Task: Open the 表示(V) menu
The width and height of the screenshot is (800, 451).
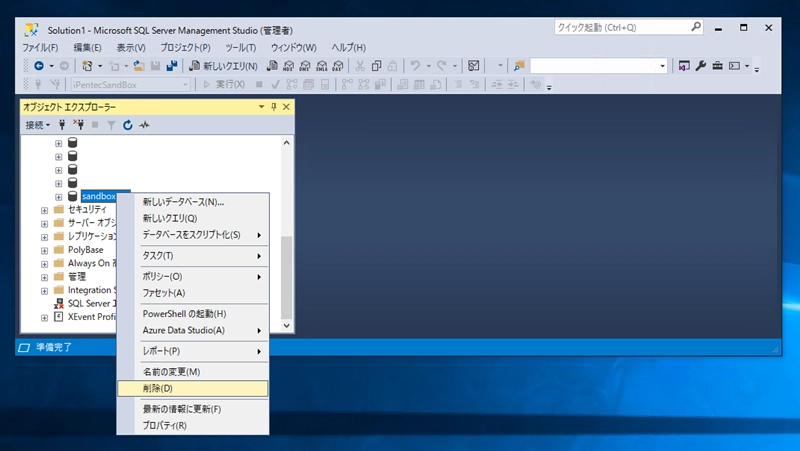Action: click(131, 47)
